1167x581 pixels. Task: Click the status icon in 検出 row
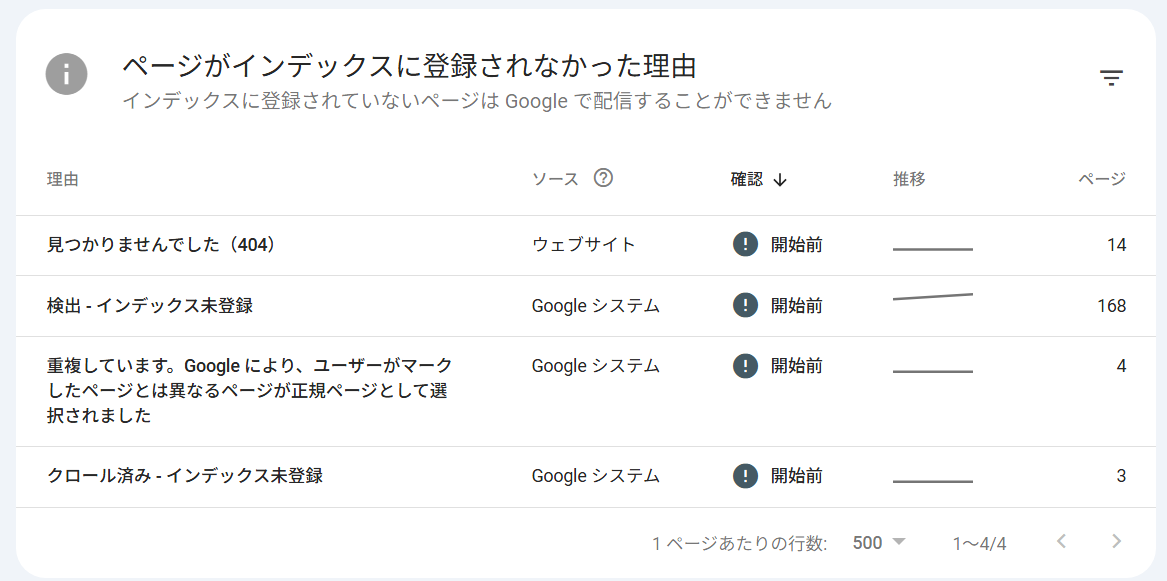tap(745, 305)
